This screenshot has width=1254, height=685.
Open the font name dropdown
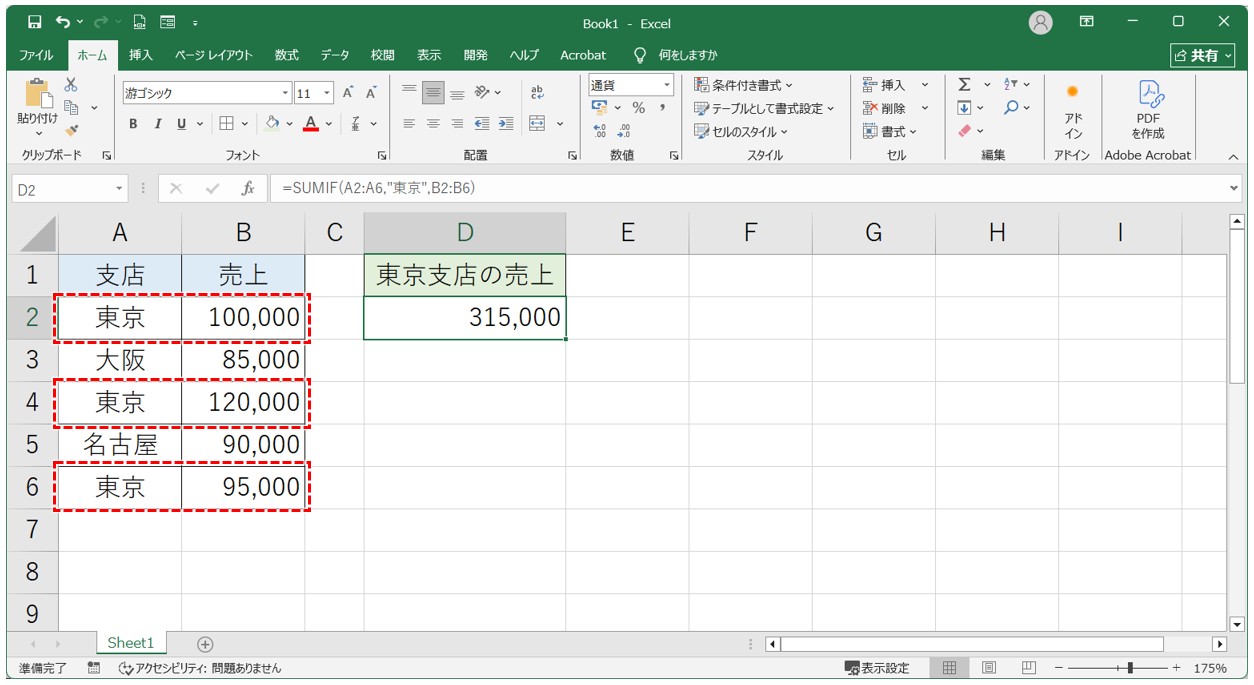click(x=286, y=93)
